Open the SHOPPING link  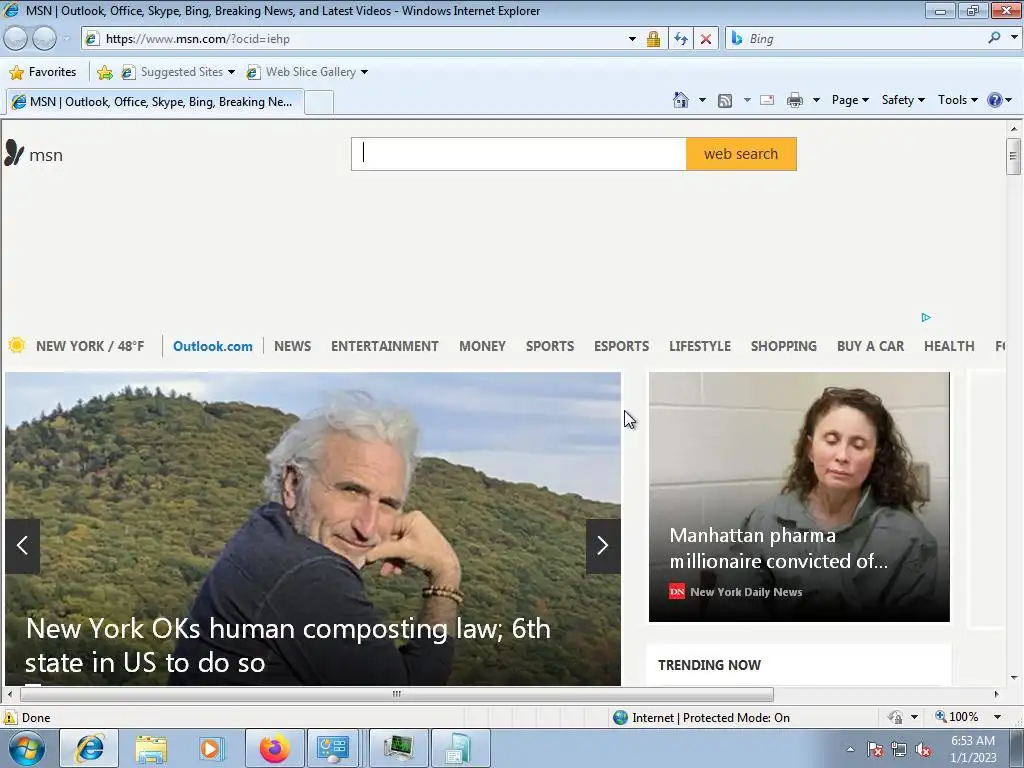pos(784,346)
